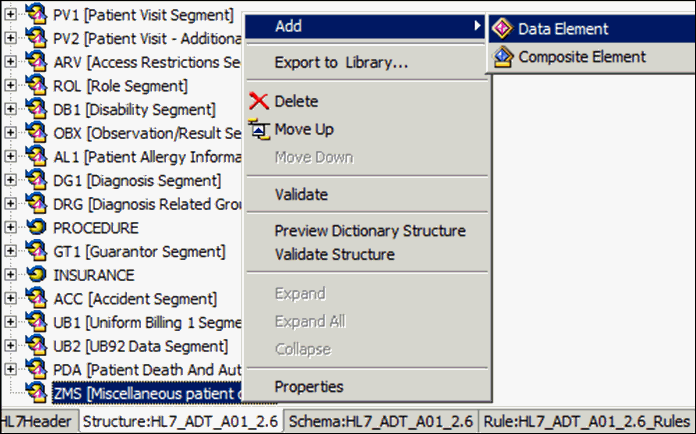Screen dimensions: 696x434
Task: Click the Data Element diamond icon
Action: [x=502, y=29]
